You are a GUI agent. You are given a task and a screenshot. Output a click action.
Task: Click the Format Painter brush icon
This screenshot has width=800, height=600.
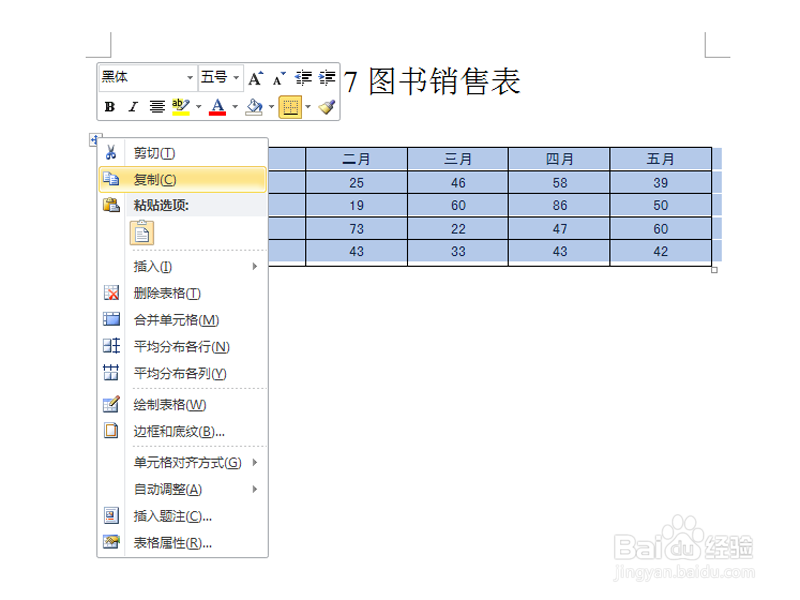click(327, 107)
